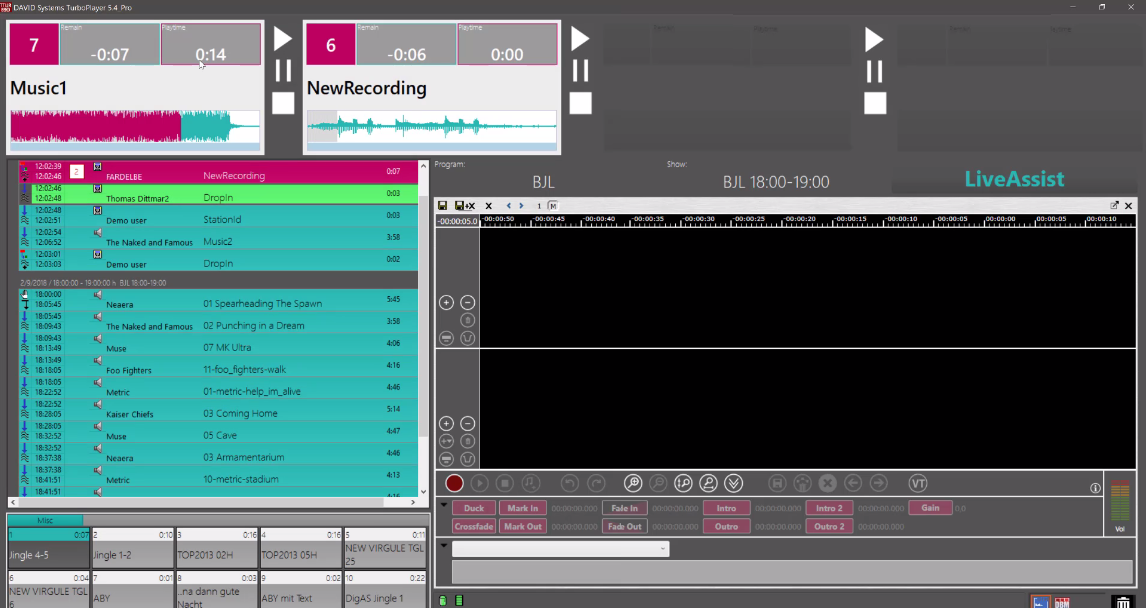This screenshot has width=1146, height=608.
Task: Trigger the TOP2013 02H jingle button
Action: point(217,549)
